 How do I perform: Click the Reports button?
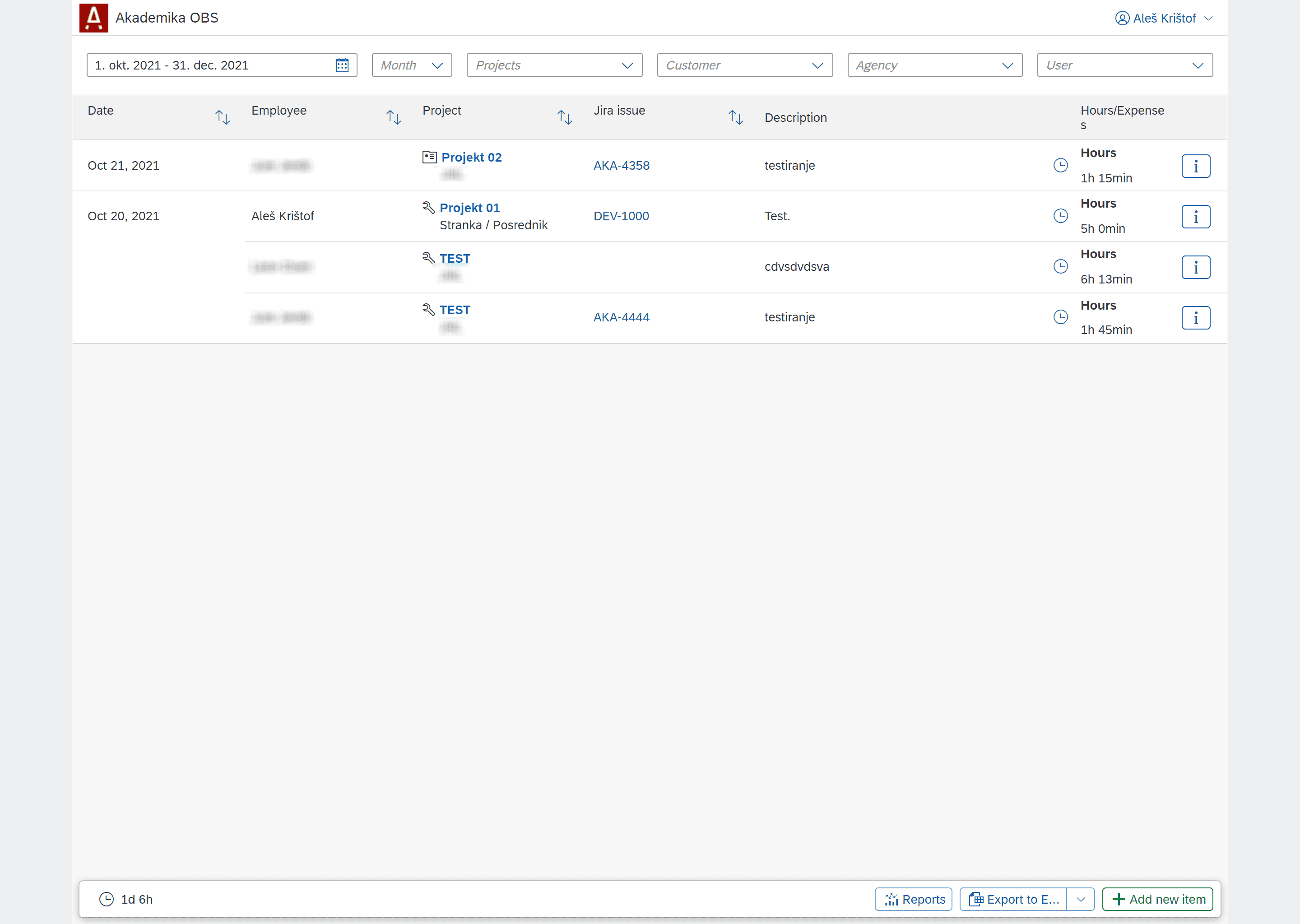tap(914, 899)
